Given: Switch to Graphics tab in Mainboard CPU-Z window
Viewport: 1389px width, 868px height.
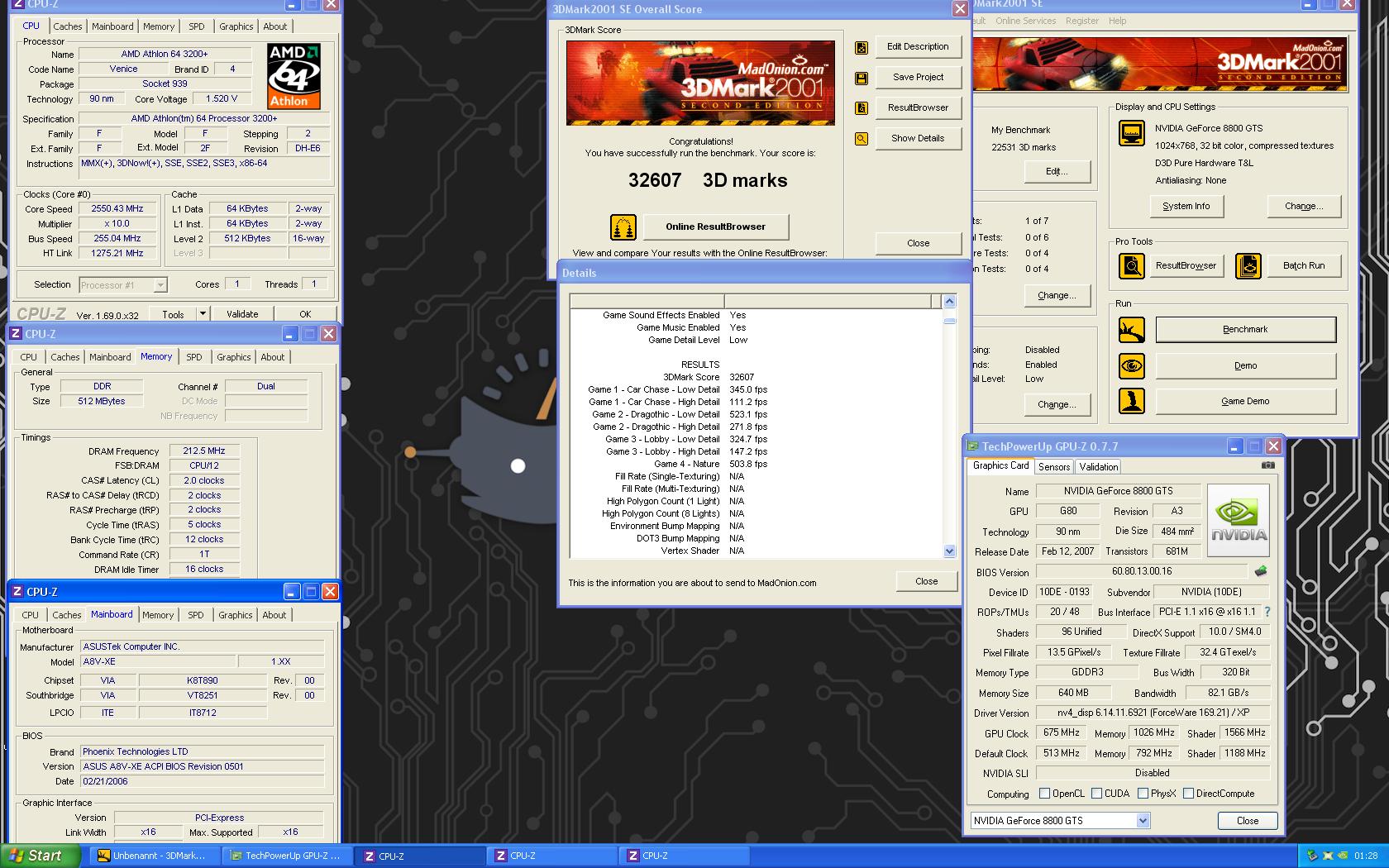Looking at the screenshot, I should [236, 615].
